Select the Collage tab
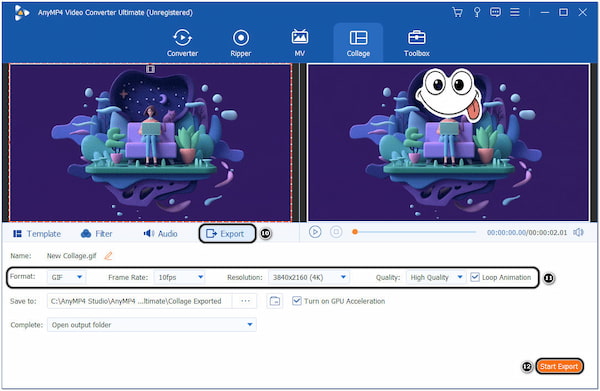This screenshot has height=391, width=600. 358,43
